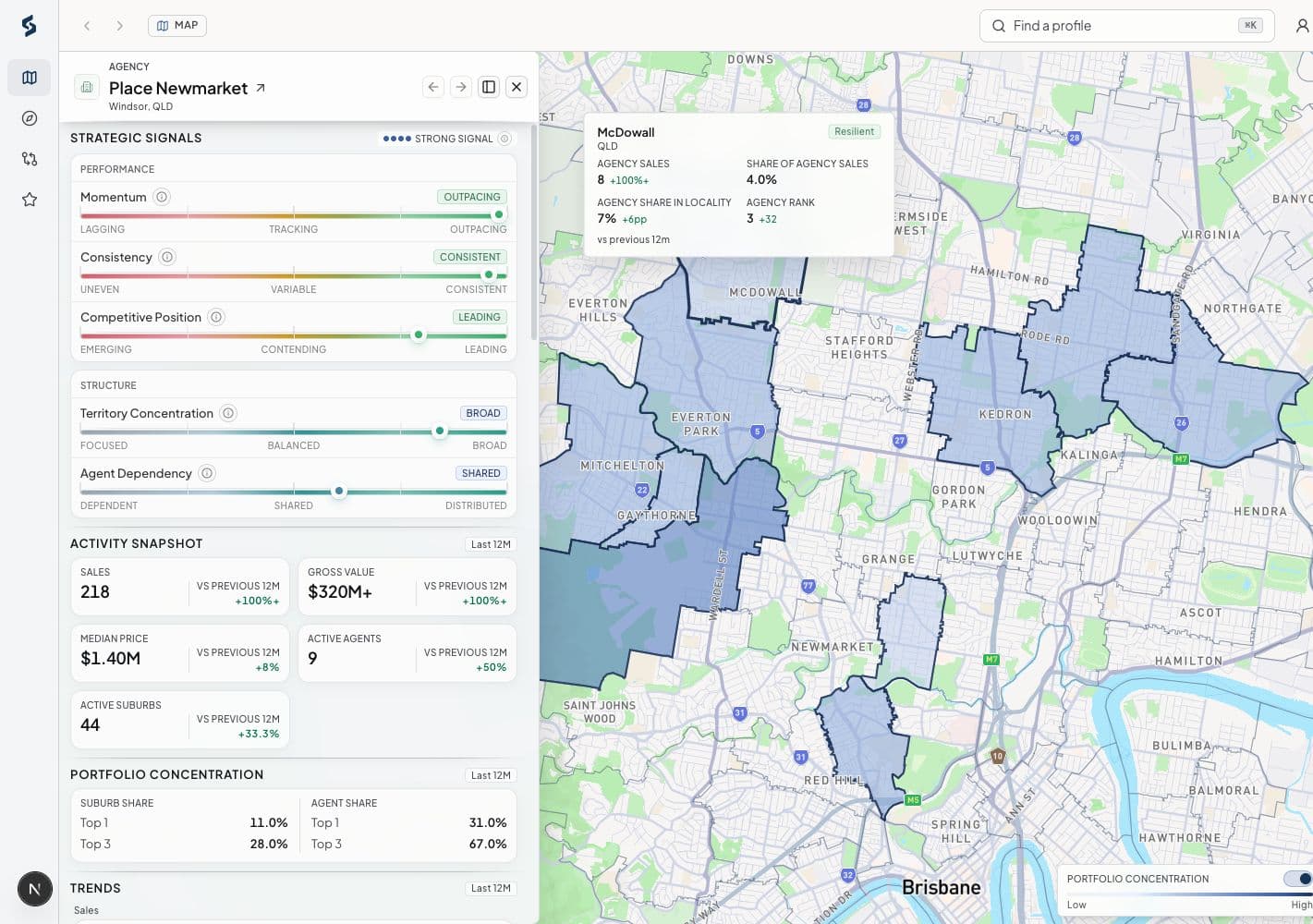Click the Competitive Position info icon

(216, 317)
